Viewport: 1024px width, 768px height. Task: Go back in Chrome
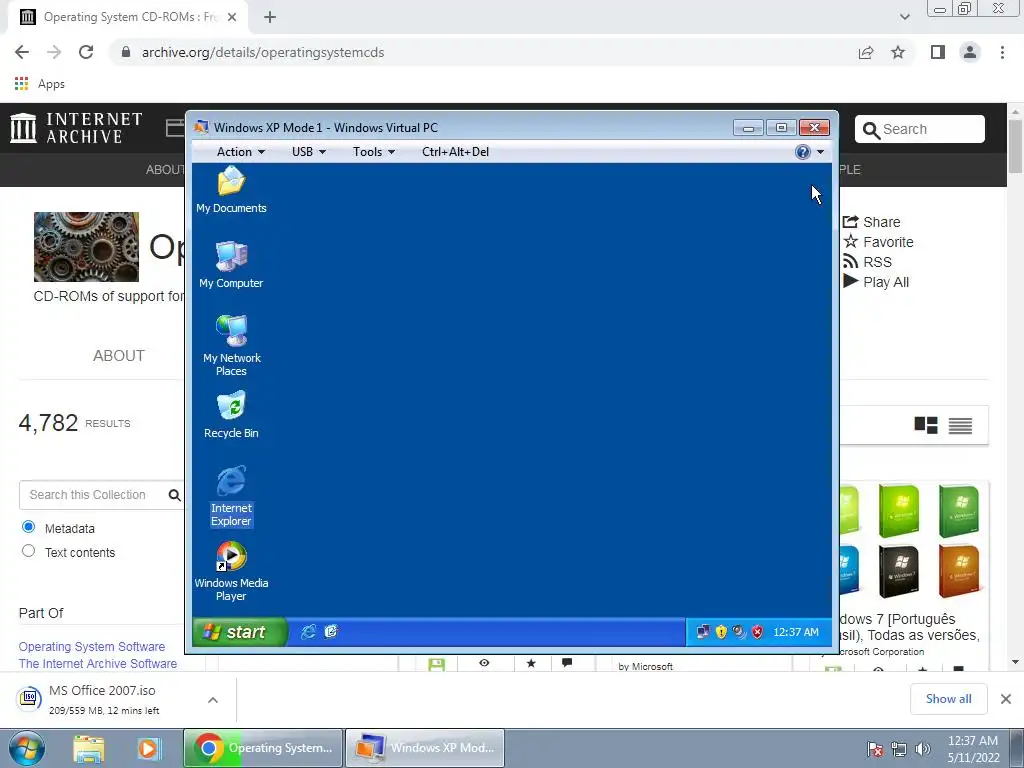pos(22,52)
